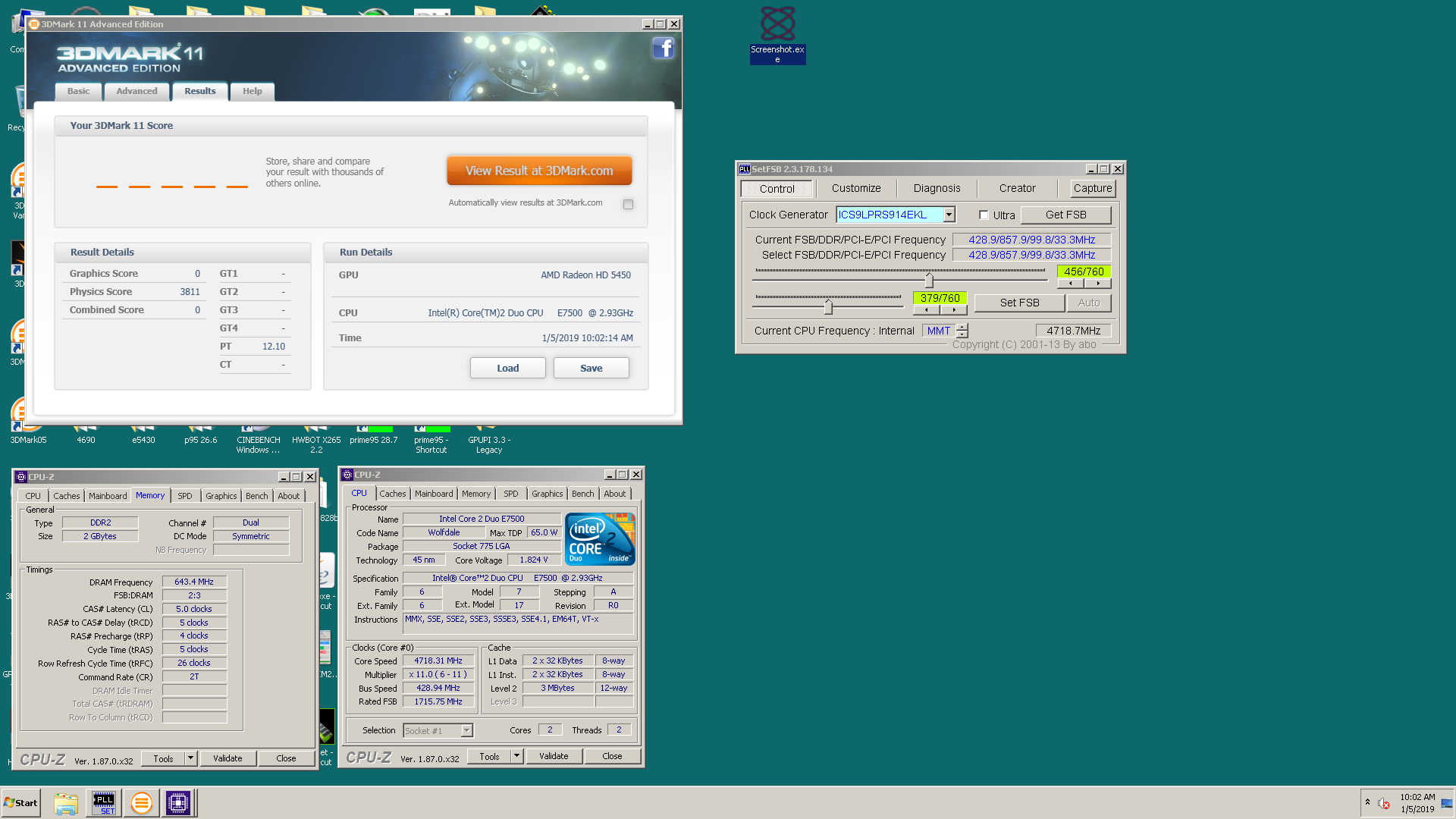Click Core Speed value 4718.31 MHz
The height and width of the screenshot is (819, 1456).
tap(438, 661)
